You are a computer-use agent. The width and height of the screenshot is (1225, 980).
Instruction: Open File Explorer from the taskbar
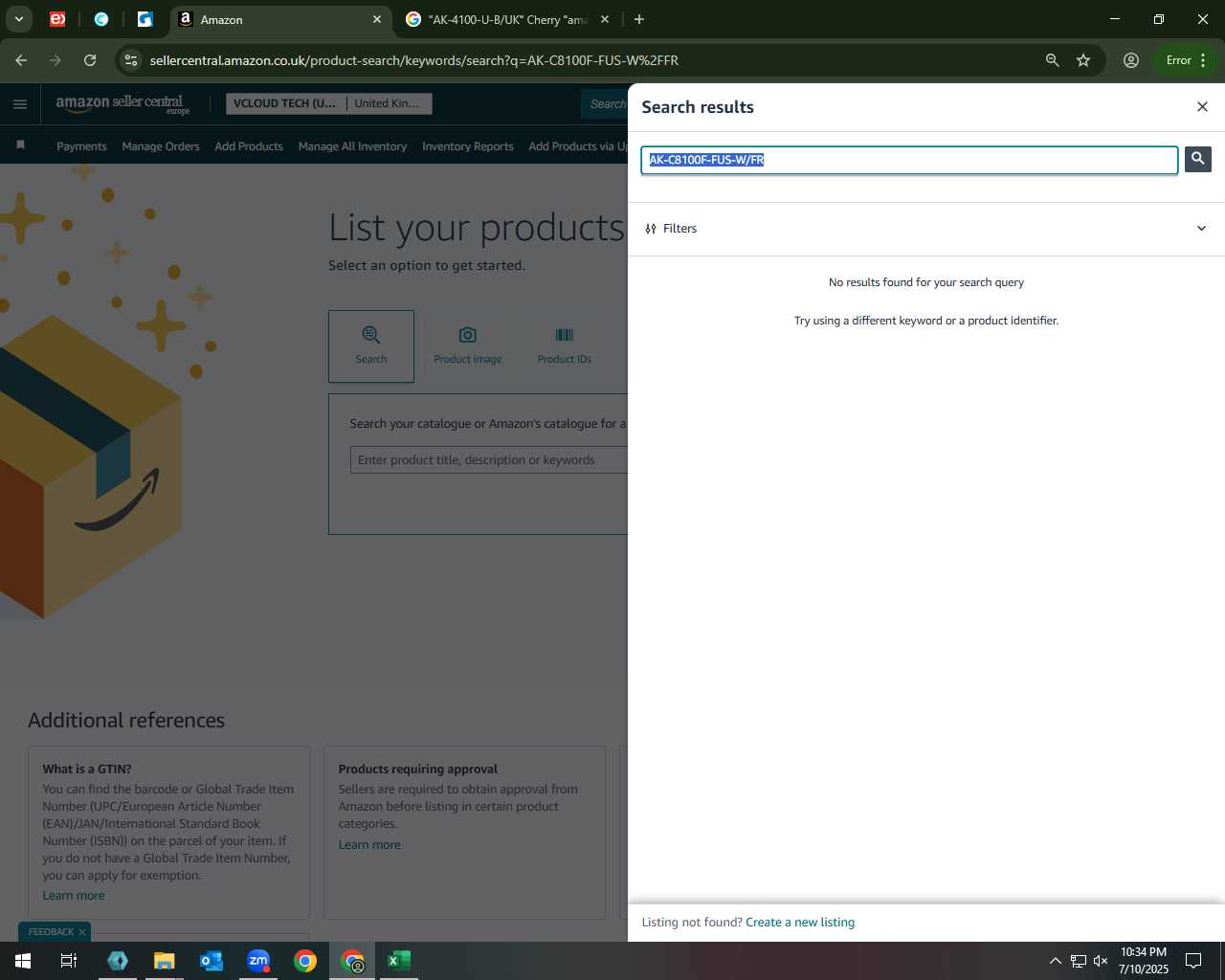coord(165,961)
